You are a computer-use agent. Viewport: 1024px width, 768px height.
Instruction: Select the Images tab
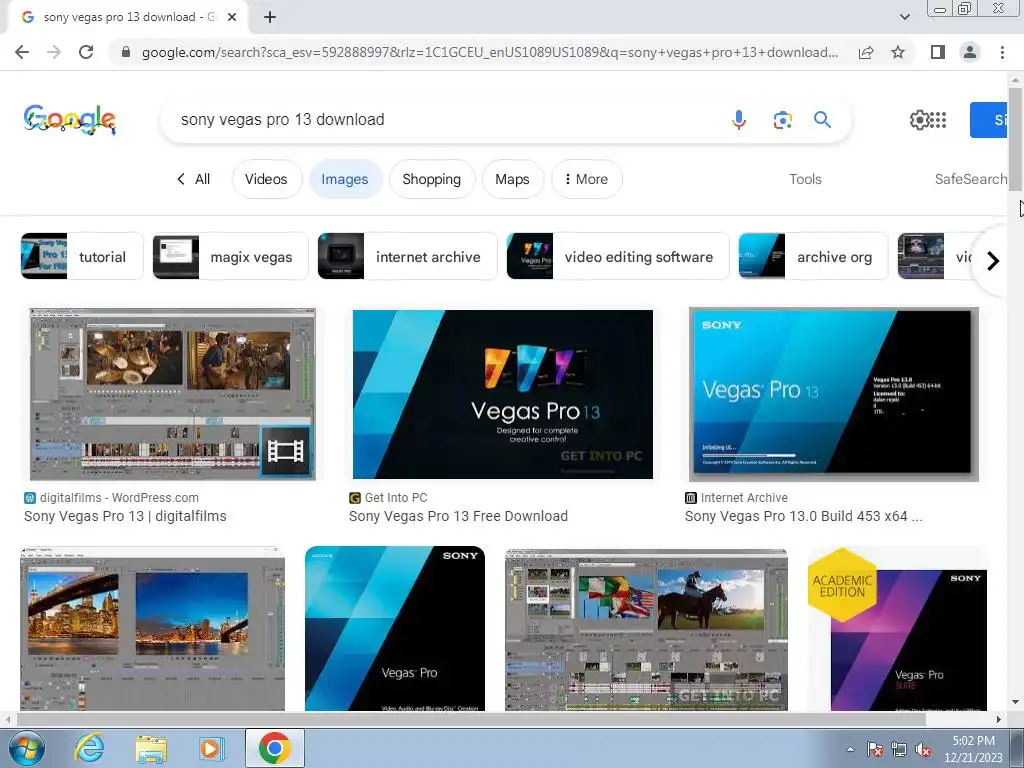[345, 179]
